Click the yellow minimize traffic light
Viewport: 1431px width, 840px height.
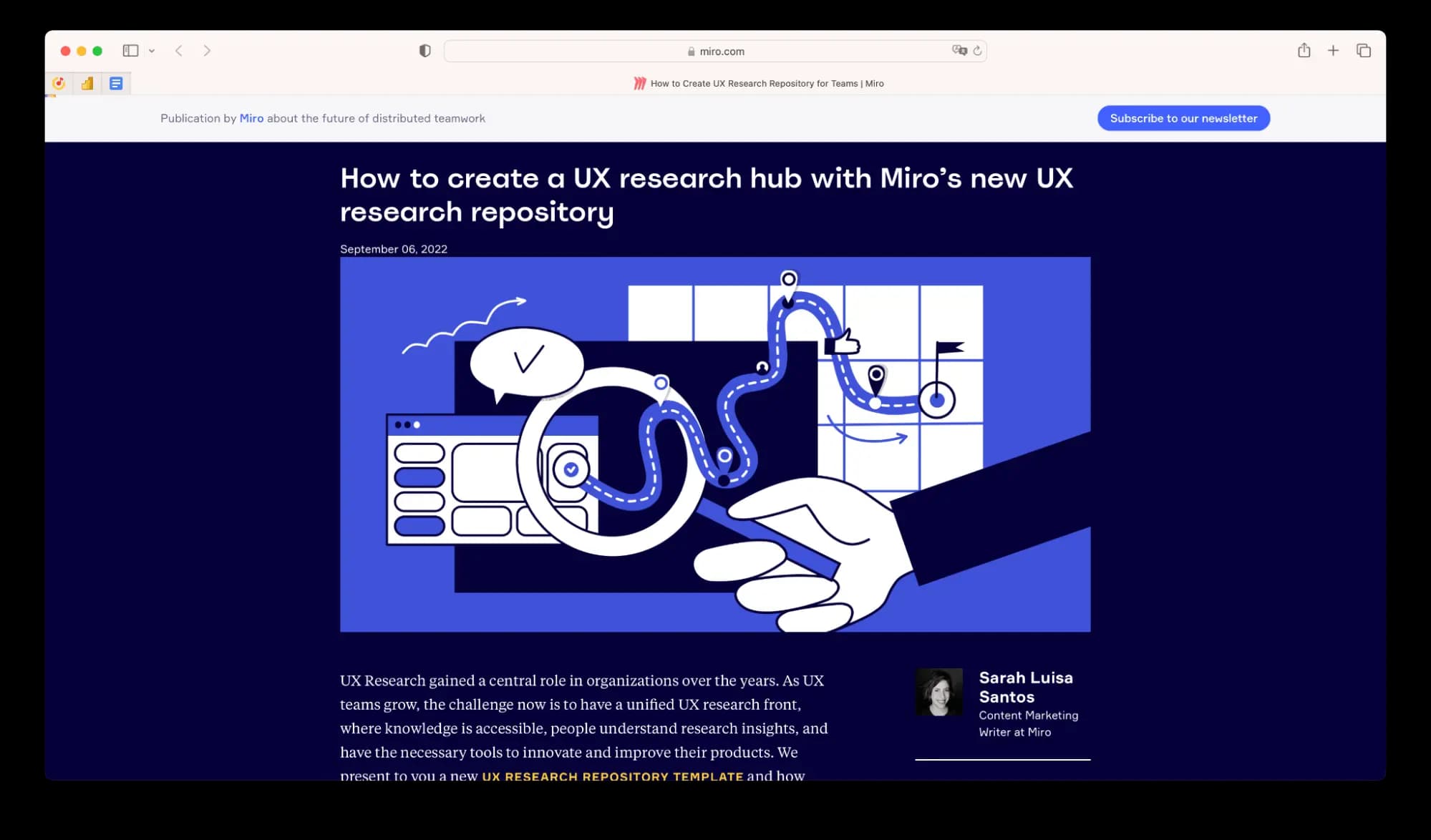[80, 51]
